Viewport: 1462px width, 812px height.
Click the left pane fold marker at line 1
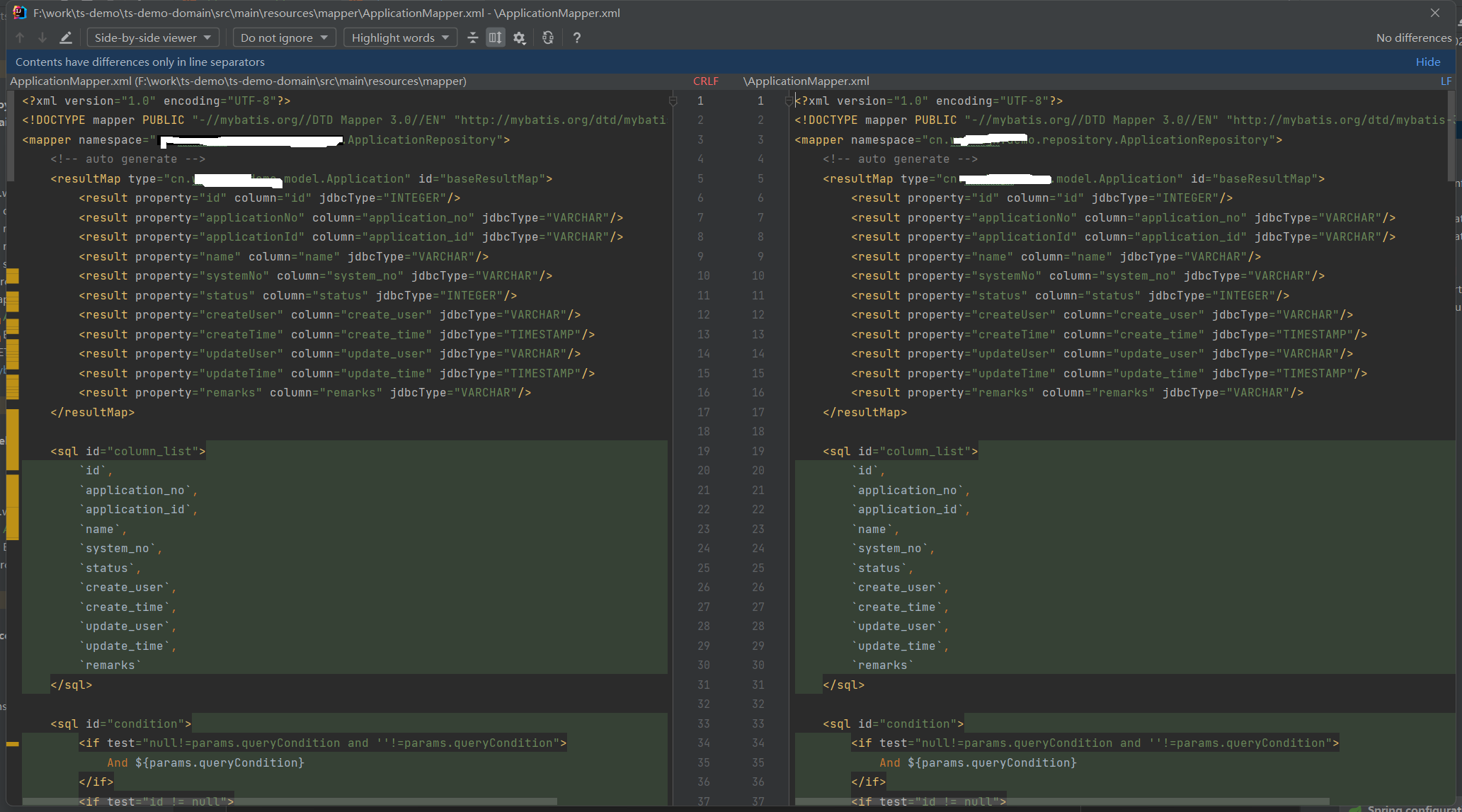pos(673,101)
